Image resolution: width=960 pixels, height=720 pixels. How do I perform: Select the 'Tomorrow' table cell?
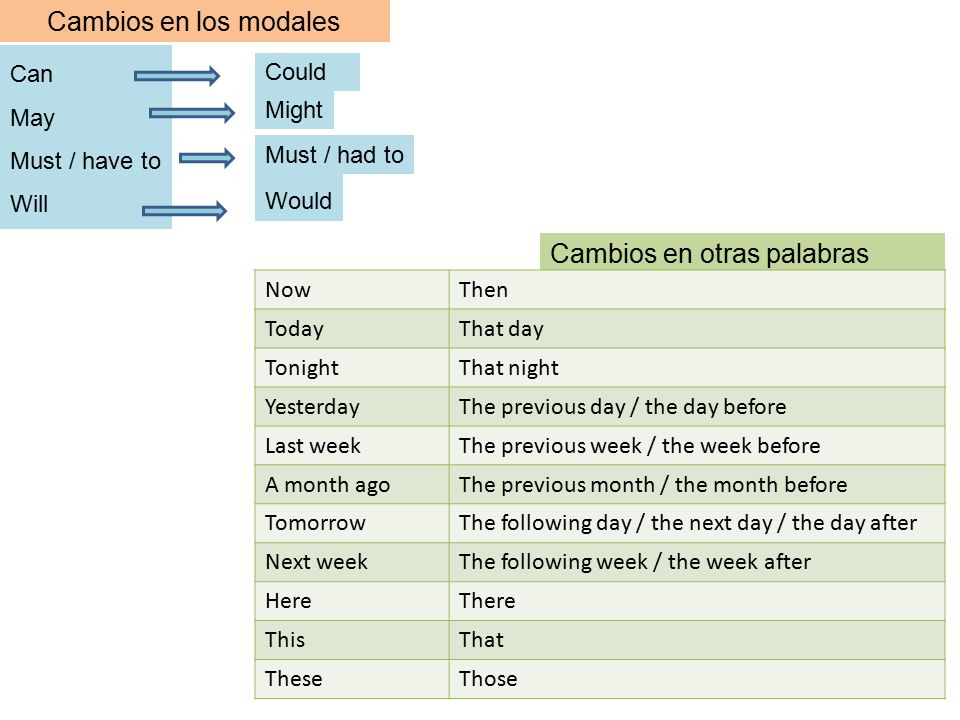point(352,523)
